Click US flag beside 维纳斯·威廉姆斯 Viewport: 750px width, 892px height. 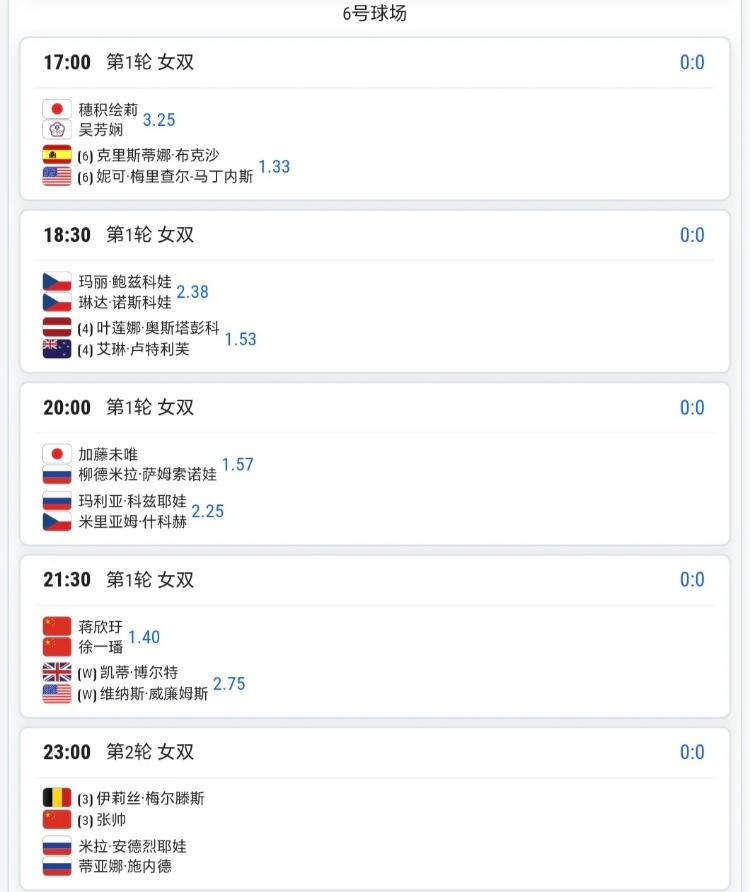(57, 693)
